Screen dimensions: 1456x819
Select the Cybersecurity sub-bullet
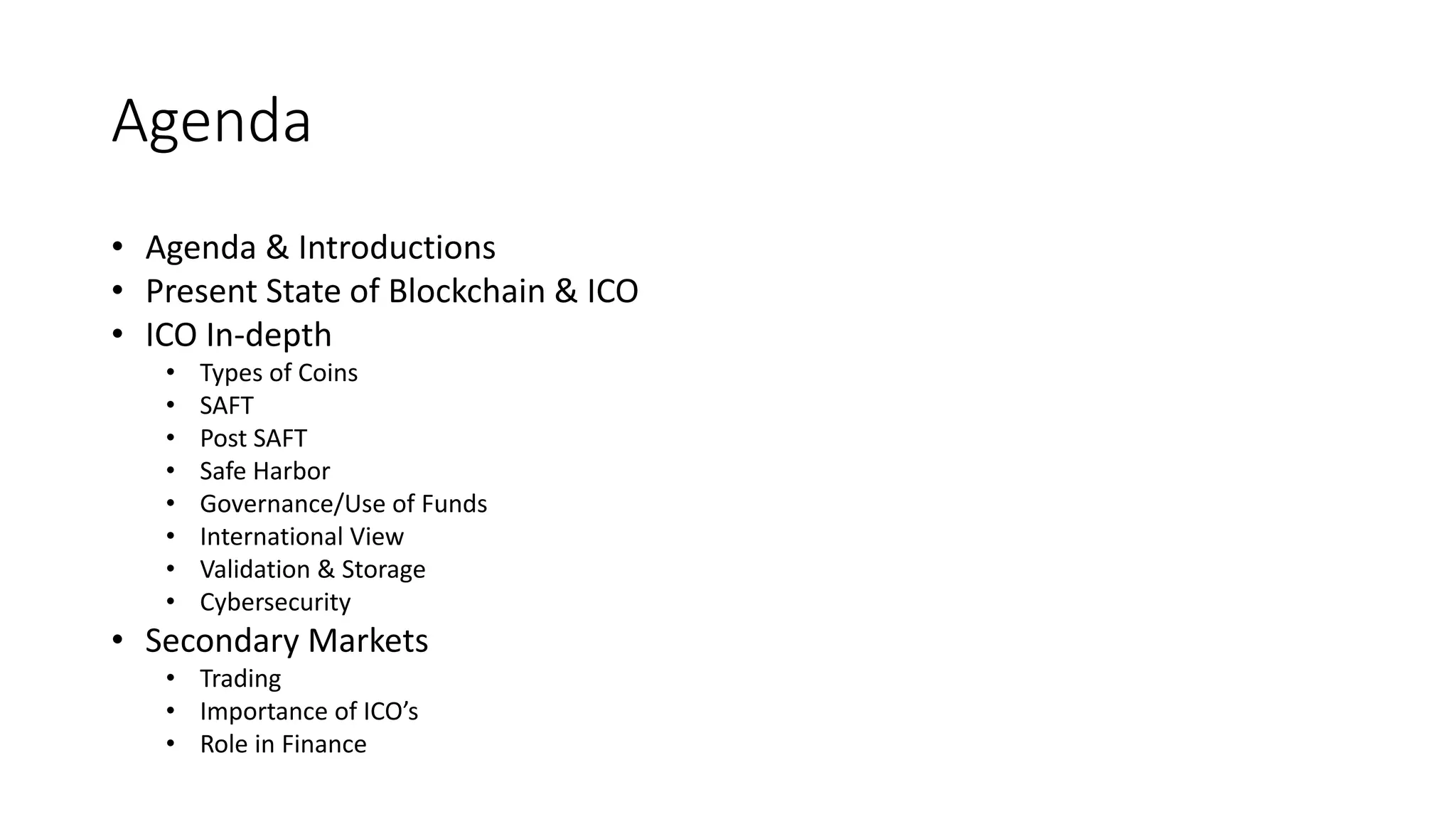(275, 602)
